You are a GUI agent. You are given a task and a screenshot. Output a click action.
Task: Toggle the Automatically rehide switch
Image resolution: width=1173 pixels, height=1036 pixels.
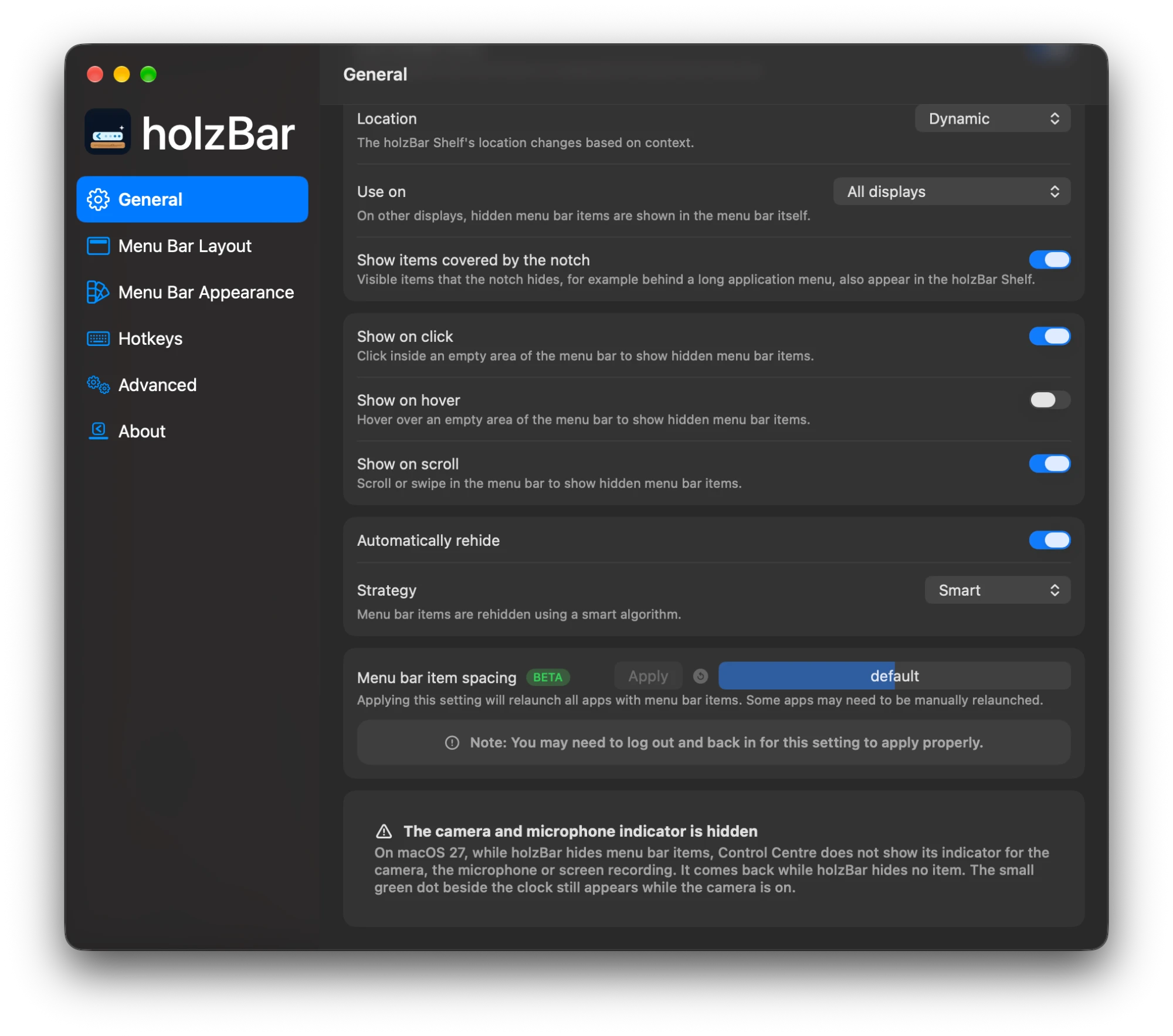[1049, 540]
